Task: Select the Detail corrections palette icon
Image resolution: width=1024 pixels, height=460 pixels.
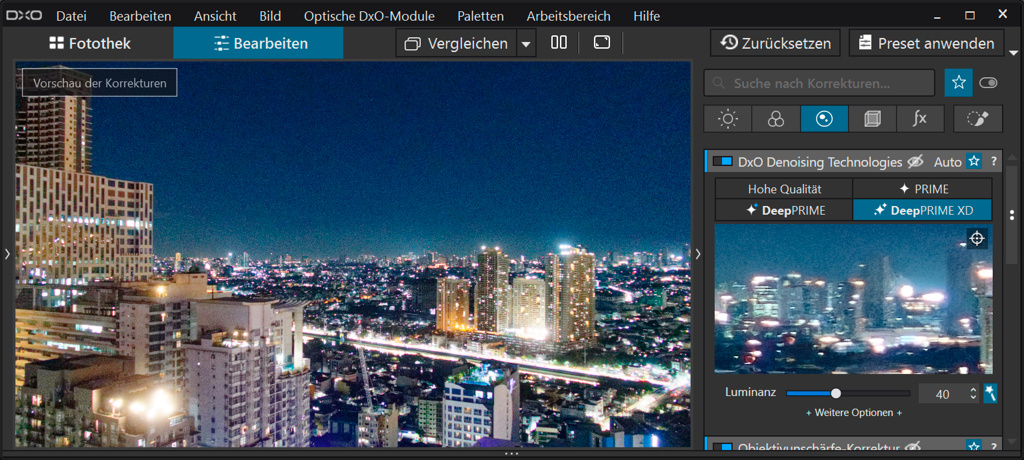Action: pos(824,119)
